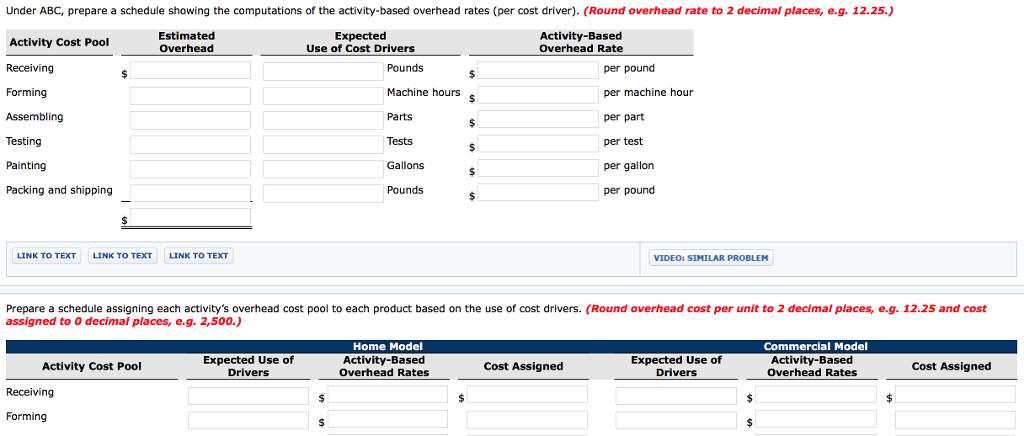Click Commercial Model Receiving cost assigned field
The image size is (1024, 436).
pyautogui.click(x=955, y=395)
